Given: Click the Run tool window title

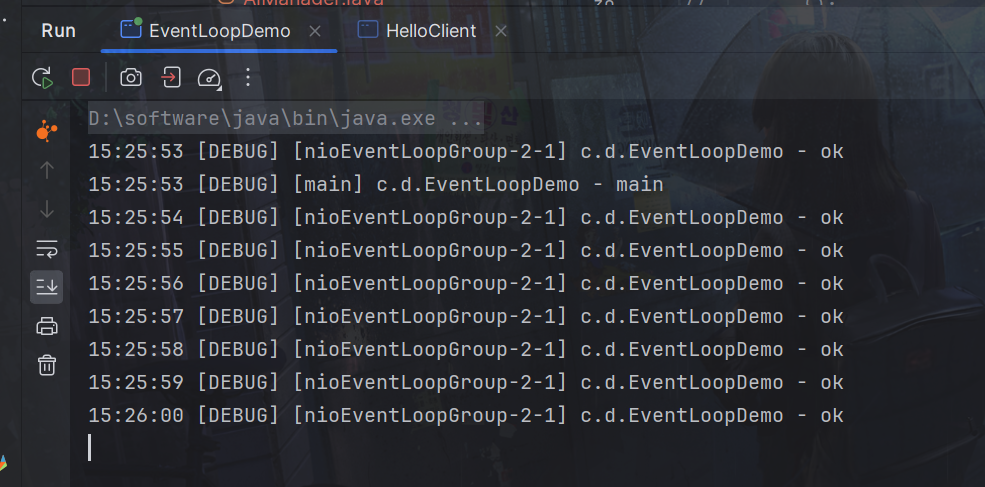Looking at the screenshot, I should point(58,31).
